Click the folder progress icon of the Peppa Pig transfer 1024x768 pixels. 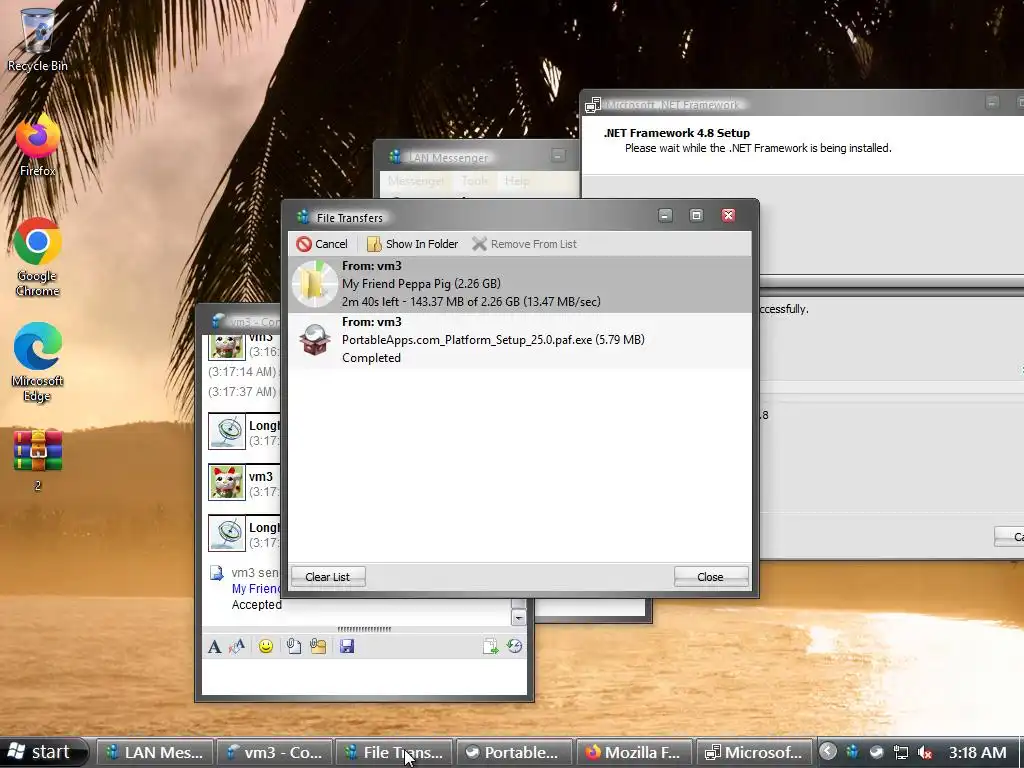click(315, 284)
